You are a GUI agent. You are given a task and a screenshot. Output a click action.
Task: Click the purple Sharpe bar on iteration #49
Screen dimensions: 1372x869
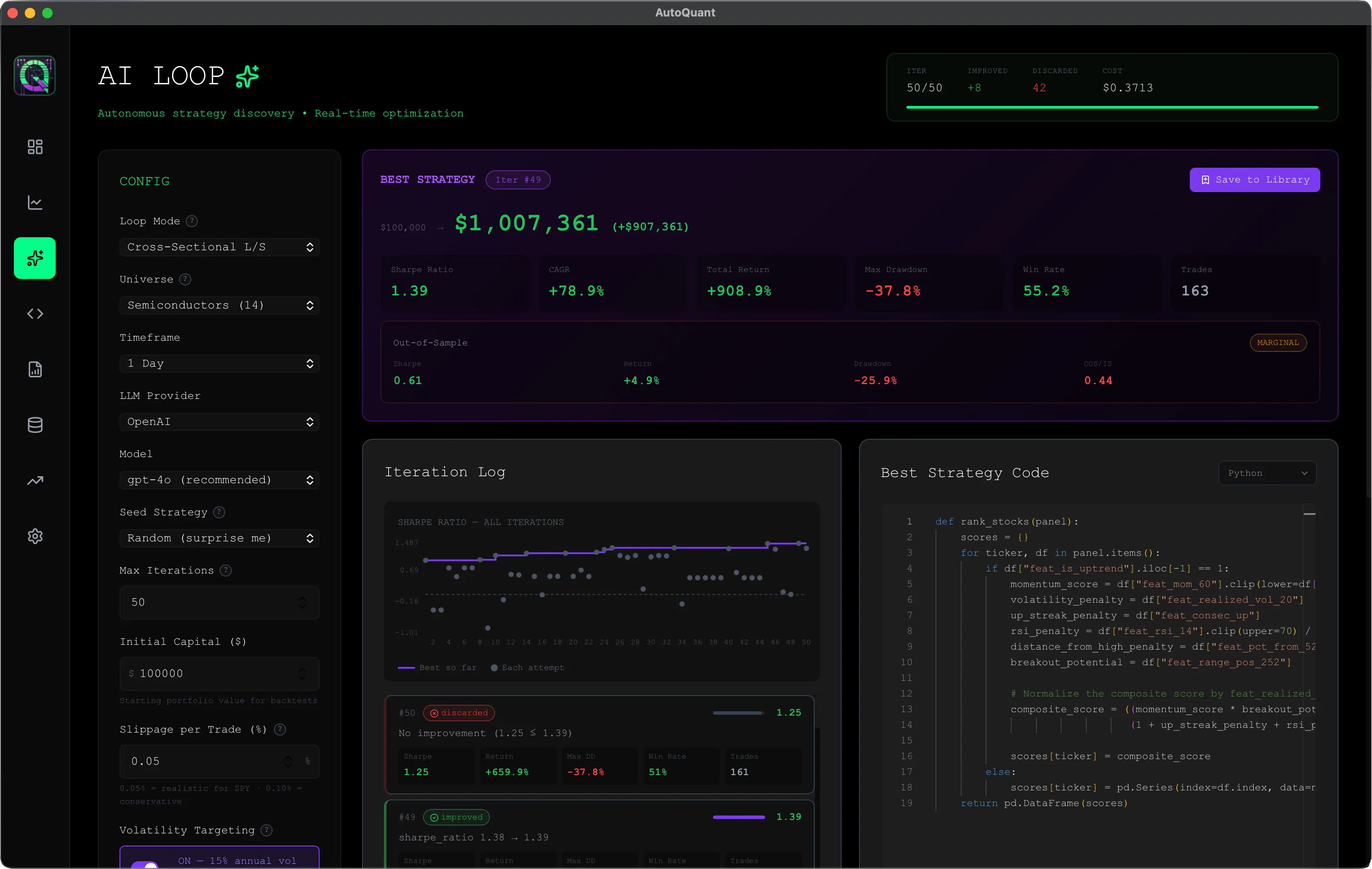pos(739,817)
